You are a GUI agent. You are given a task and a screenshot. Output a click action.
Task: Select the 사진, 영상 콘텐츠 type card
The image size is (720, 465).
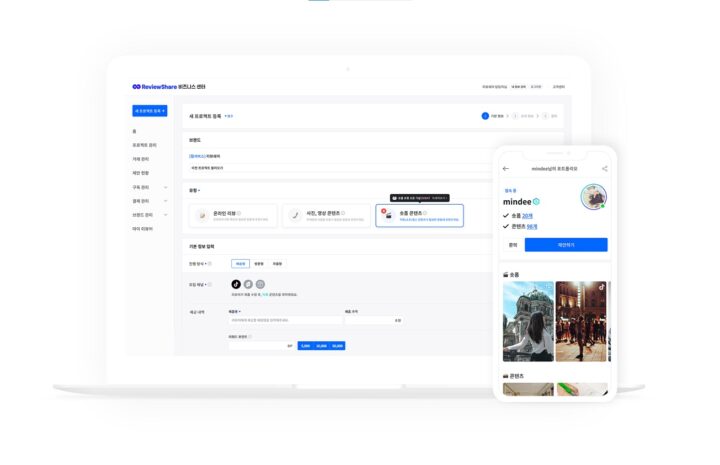point(326,216)
